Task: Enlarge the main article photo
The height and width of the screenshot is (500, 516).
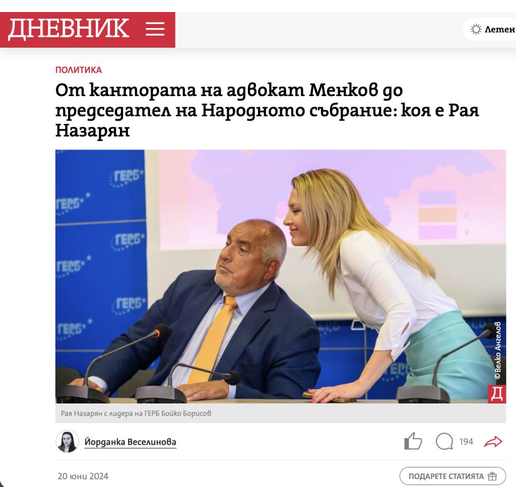Action: 280,276
